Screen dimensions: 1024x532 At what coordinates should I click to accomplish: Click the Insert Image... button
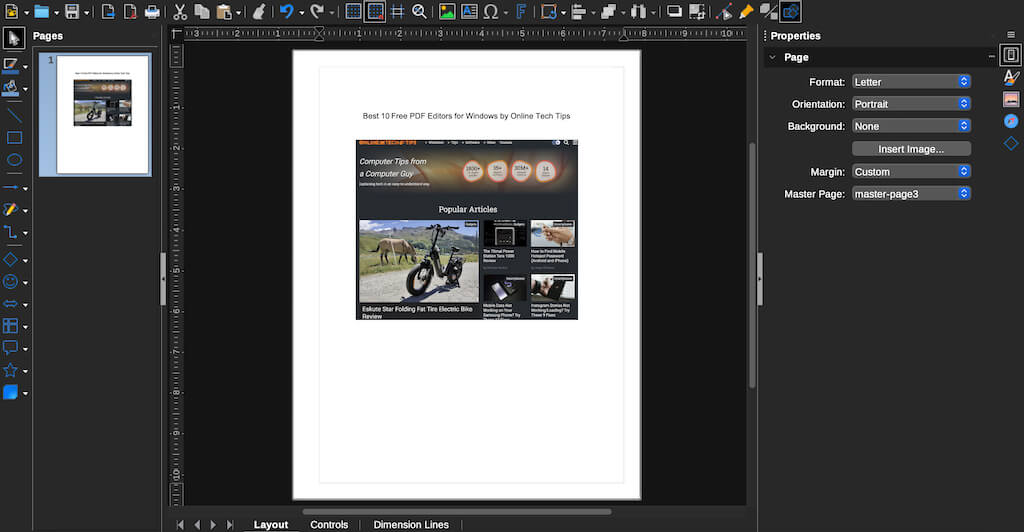(x=911, y=149)
